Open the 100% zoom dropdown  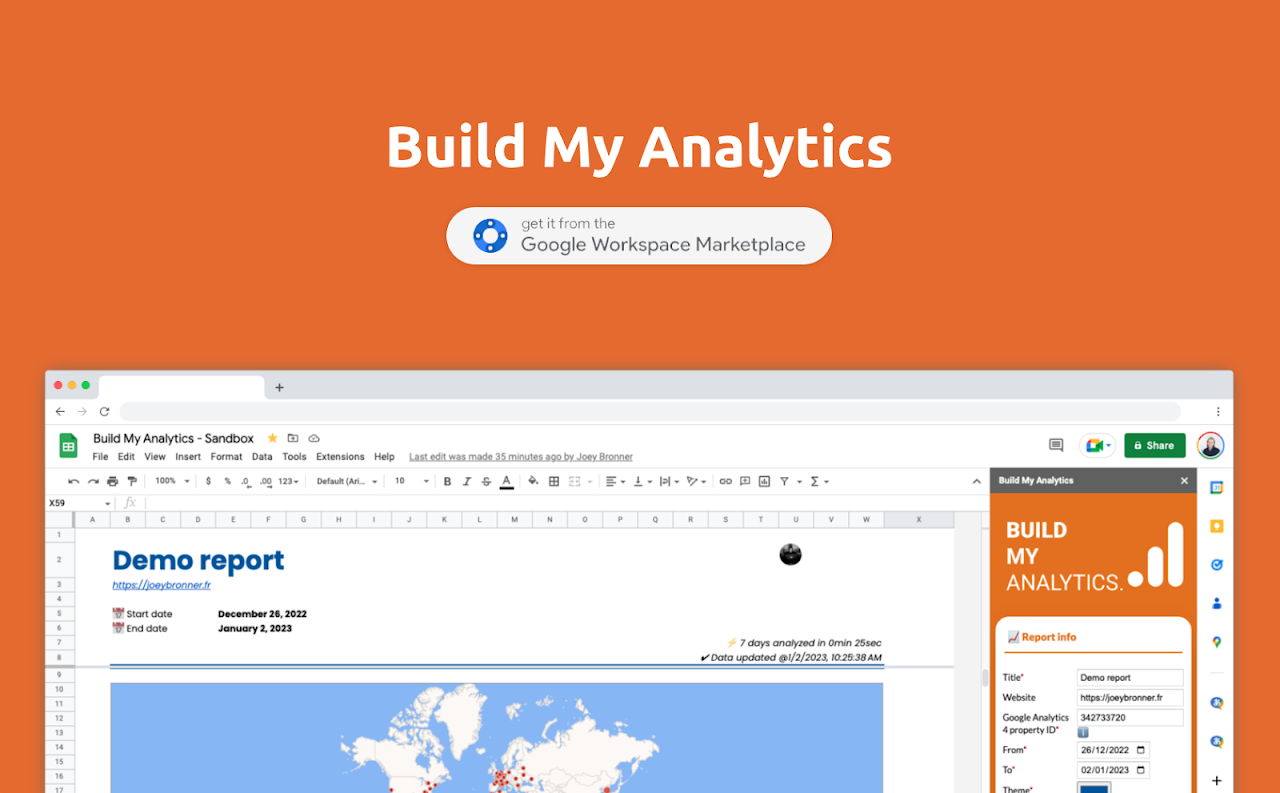coord(172,481)
